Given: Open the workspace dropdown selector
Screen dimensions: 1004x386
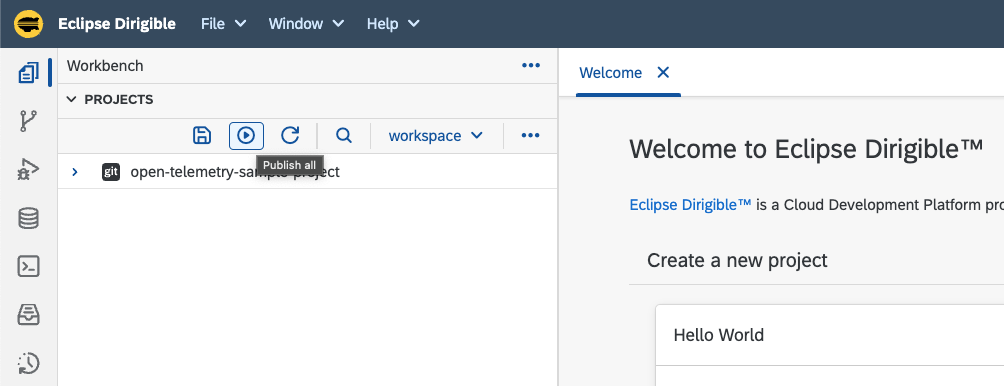Looking at the screenshot, I should [435, 136].
